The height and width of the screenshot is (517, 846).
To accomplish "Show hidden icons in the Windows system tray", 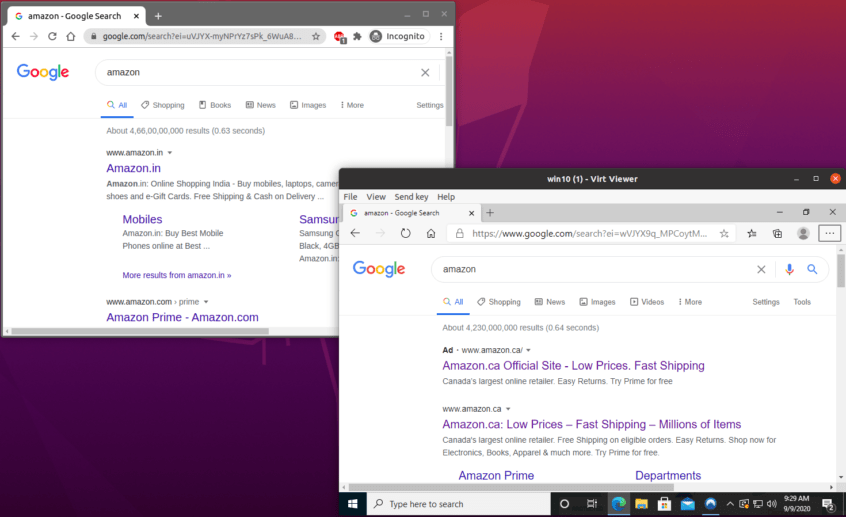I will click(x=730, y=504).
